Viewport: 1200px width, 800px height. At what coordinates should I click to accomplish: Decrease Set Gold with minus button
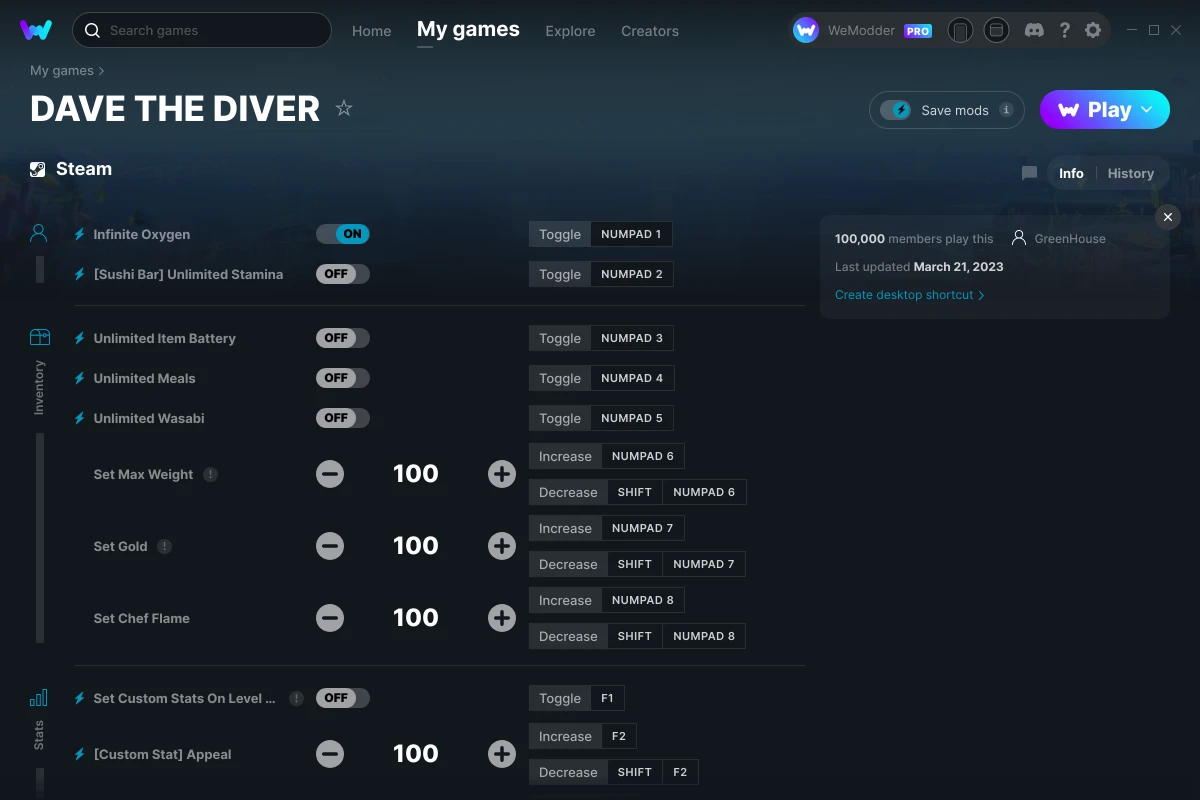(x=330, y=546)
